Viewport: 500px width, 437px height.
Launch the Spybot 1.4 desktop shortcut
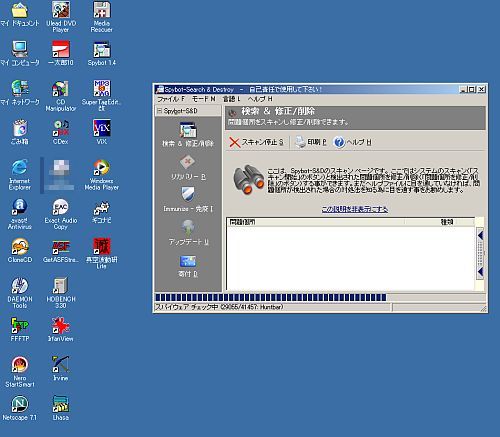(102, 53)
